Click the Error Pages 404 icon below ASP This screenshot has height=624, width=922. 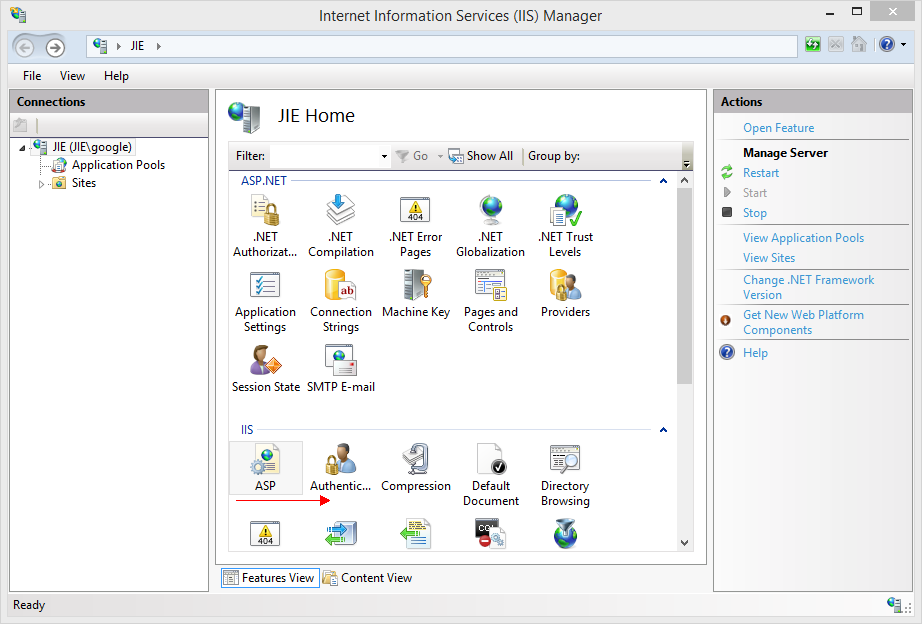(265, 534)
